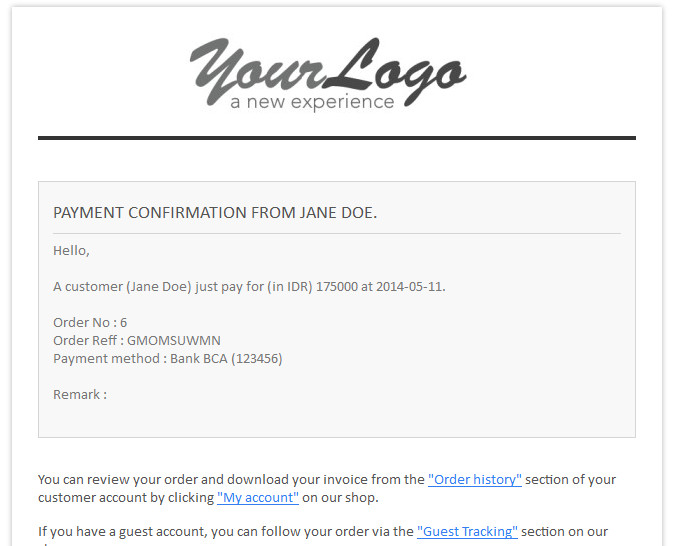This screenshot has width=675, height=546.
Task: Open the "My account" link
Action: [x=257, y=497]
